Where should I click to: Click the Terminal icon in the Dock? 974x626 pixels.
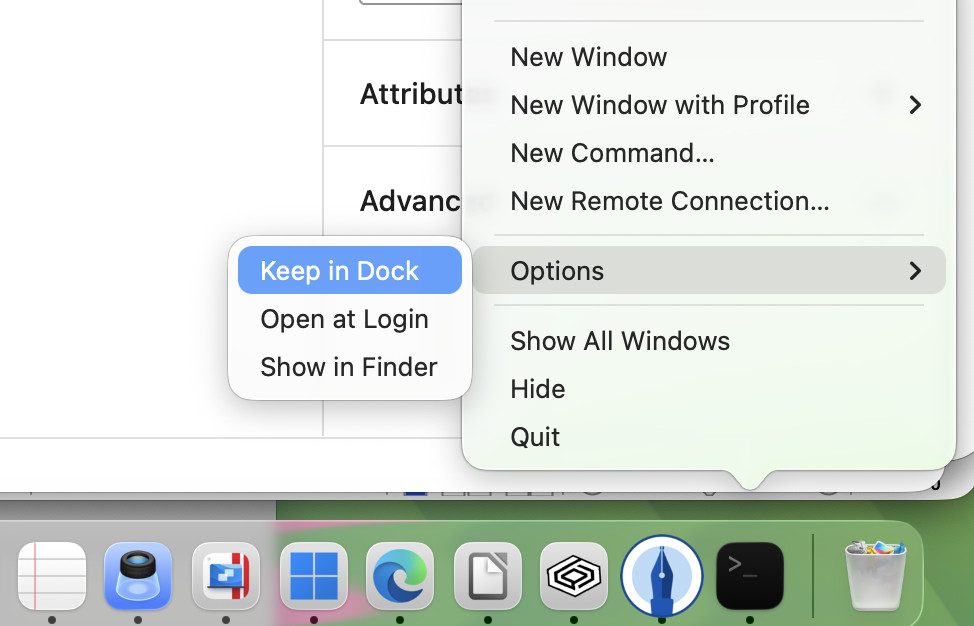coord(749,576)
